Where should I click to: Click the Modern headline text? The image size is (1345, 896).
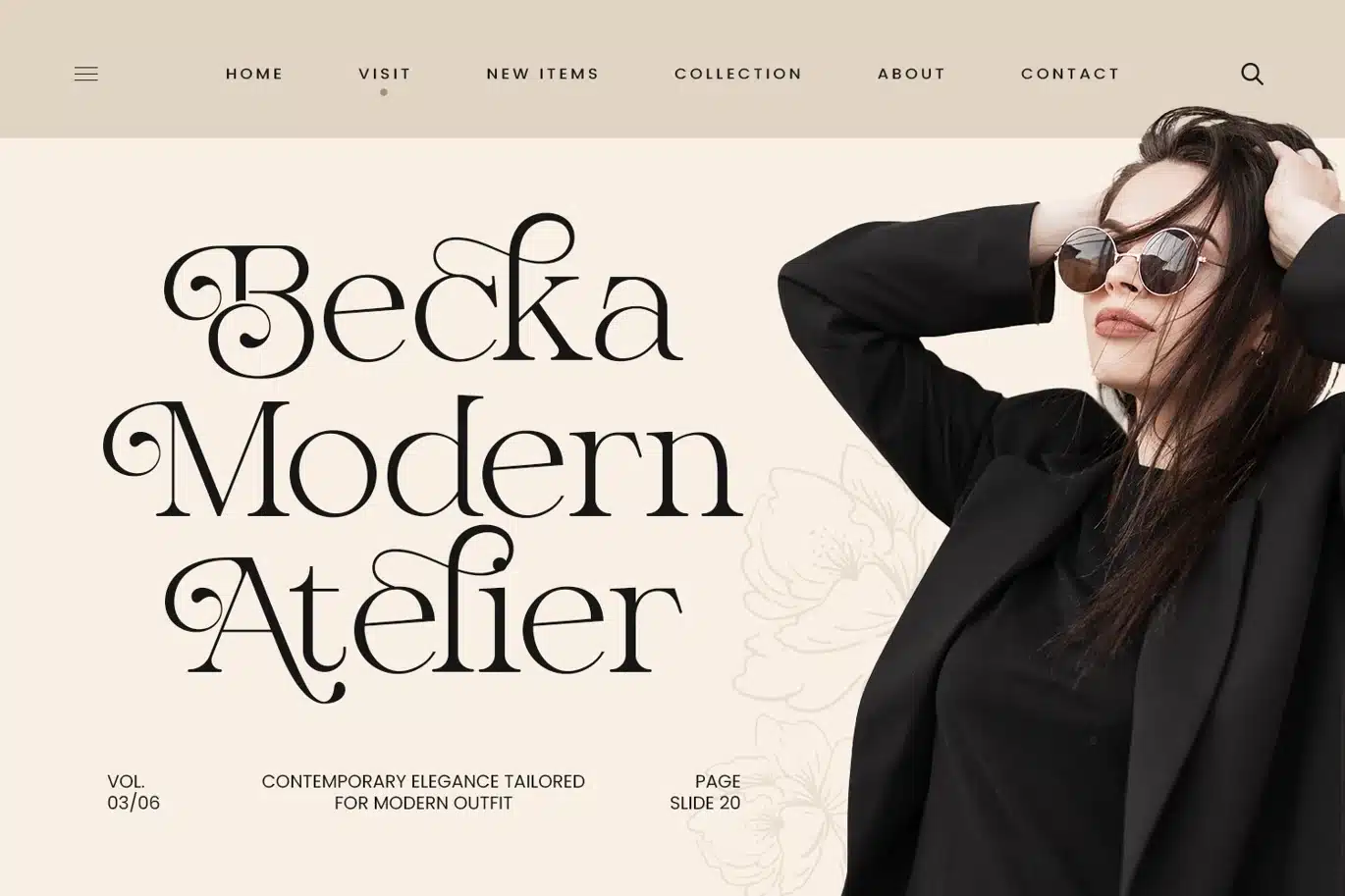[423, 459]
